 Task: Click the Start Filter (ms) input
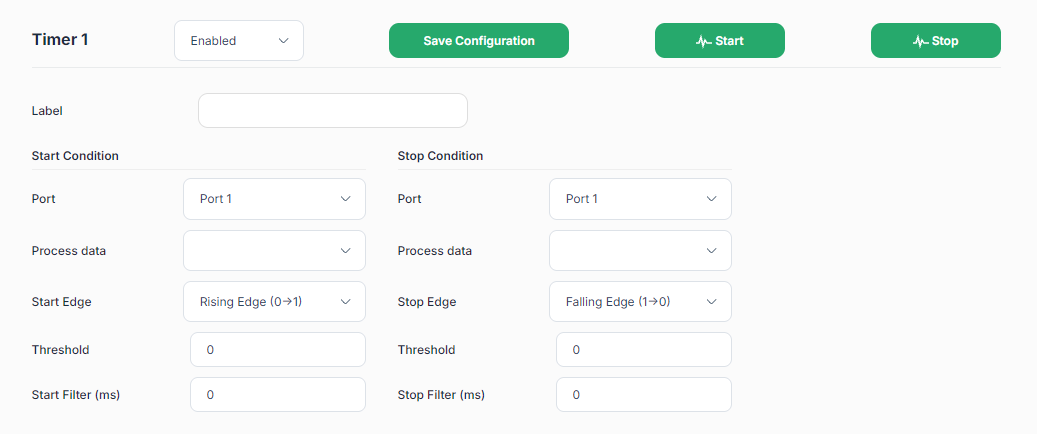click(278, 394)
